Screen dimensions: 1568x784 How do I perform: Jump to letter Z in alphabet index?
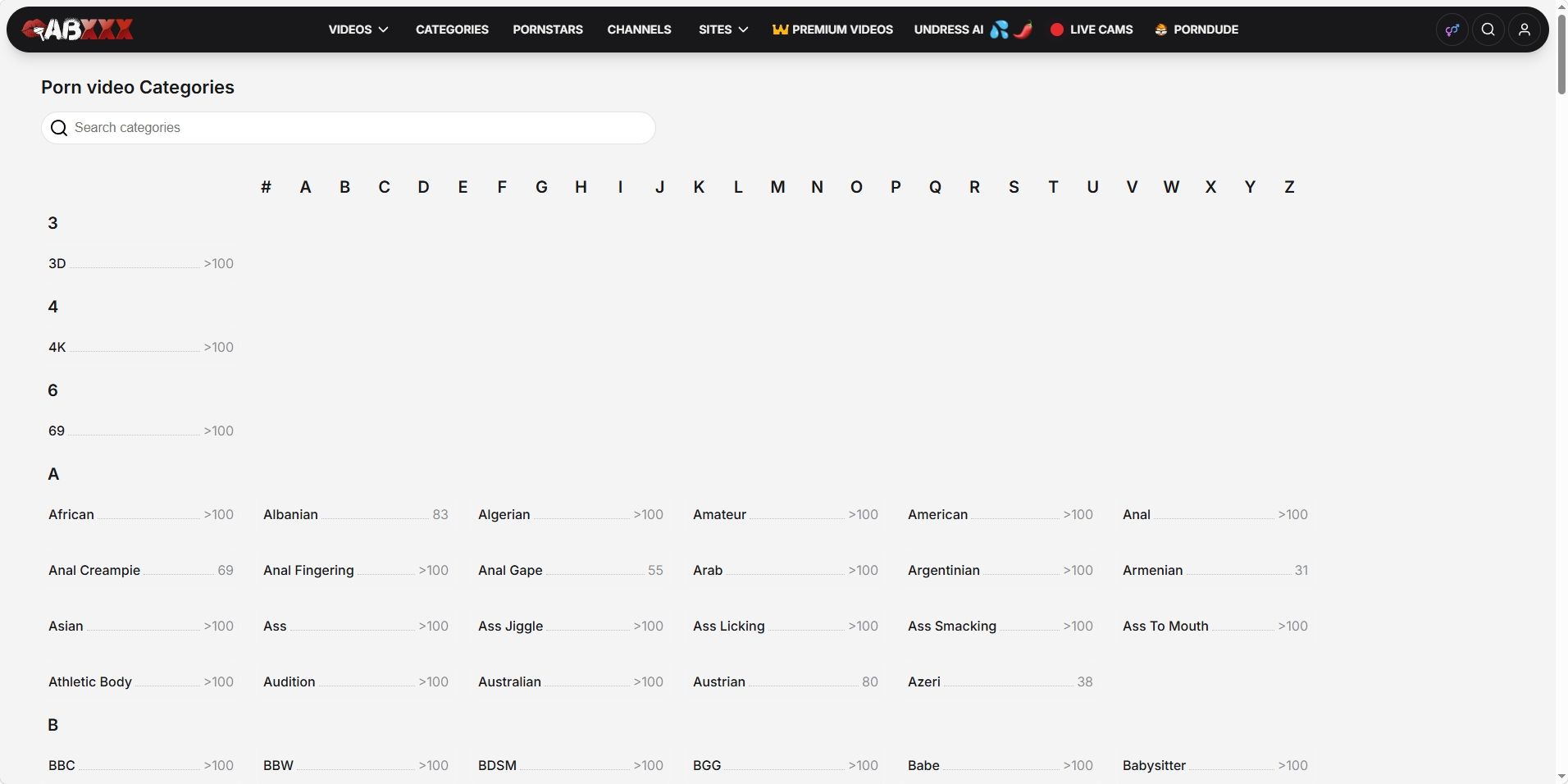click(x=1289, y=187)
